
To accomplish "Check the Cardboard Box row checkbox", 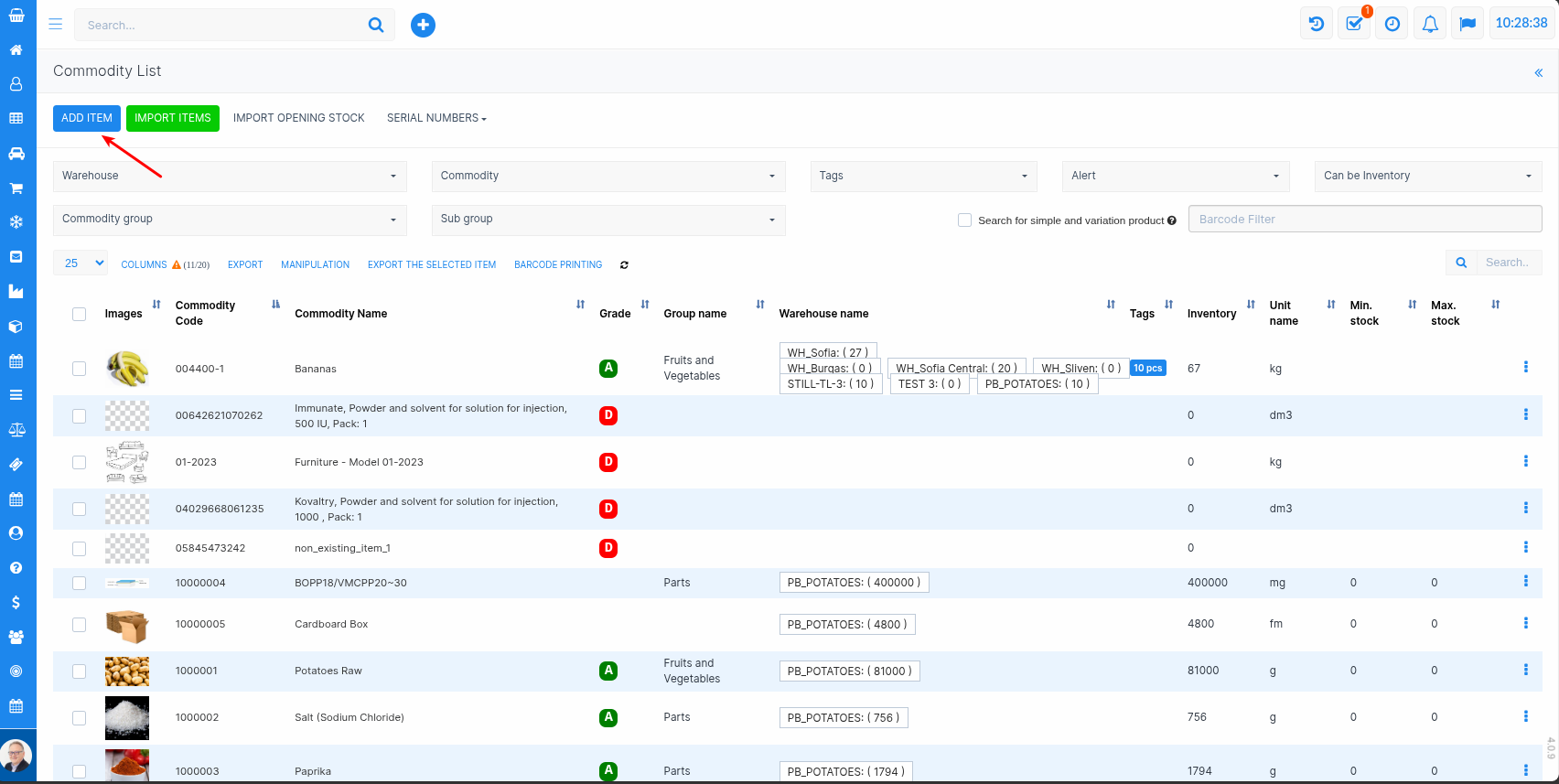I will tap(80, 625).
